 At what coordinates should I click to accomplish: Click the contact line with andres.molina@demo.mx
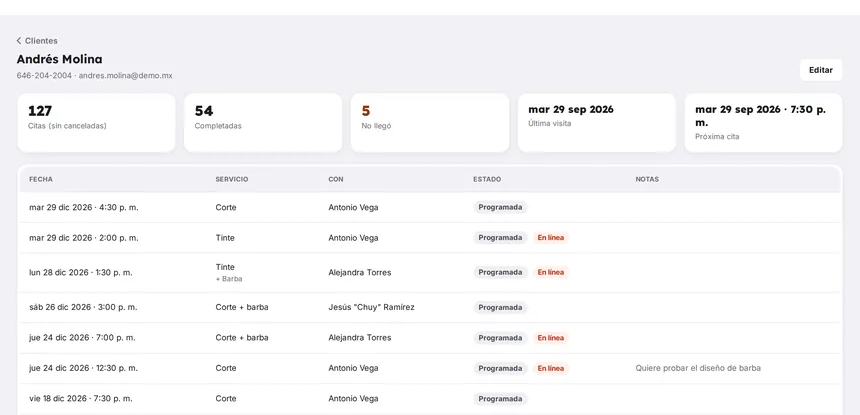(94, 76)
